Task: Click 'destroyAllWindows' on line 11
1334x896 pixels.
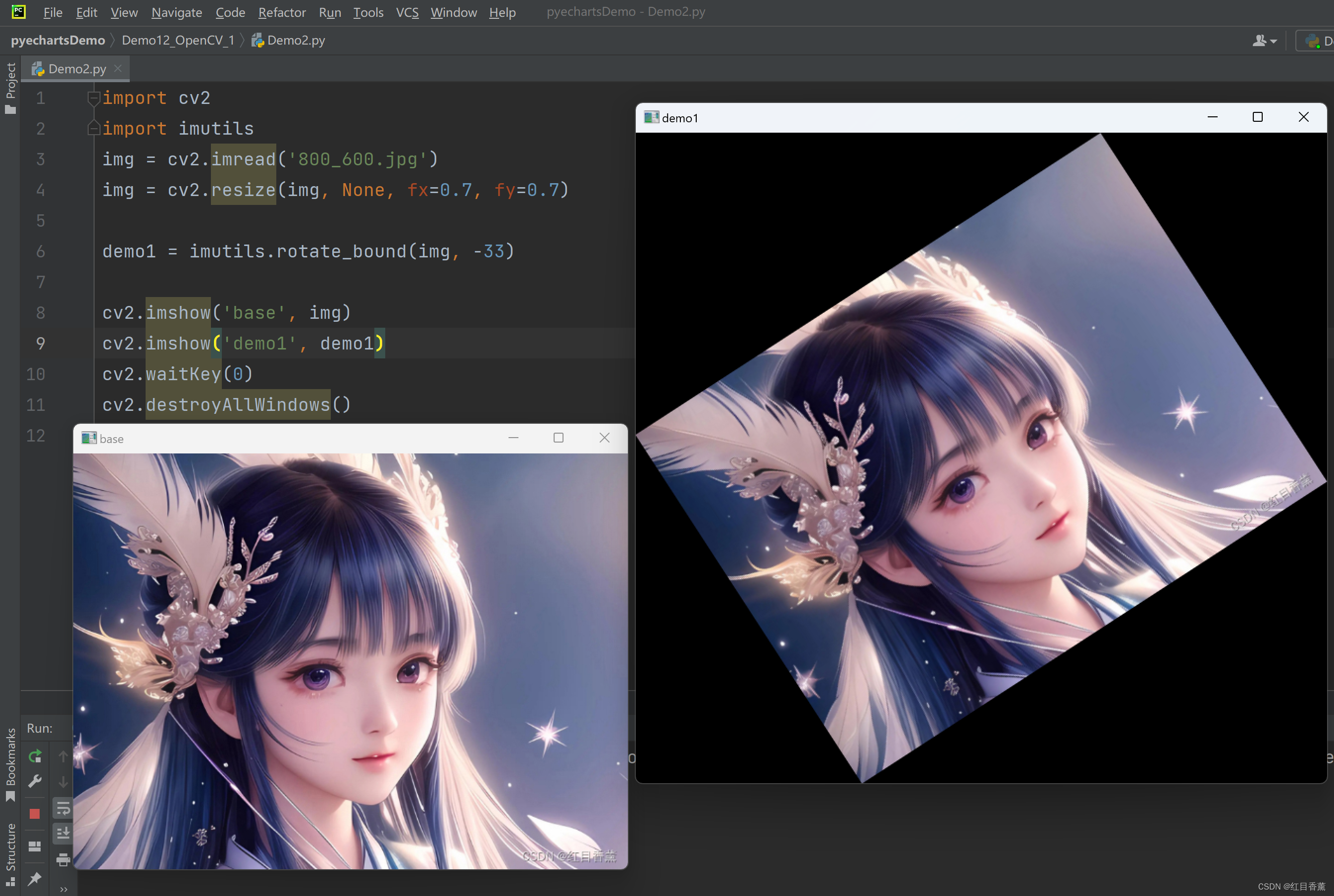Action: (238, 405)
